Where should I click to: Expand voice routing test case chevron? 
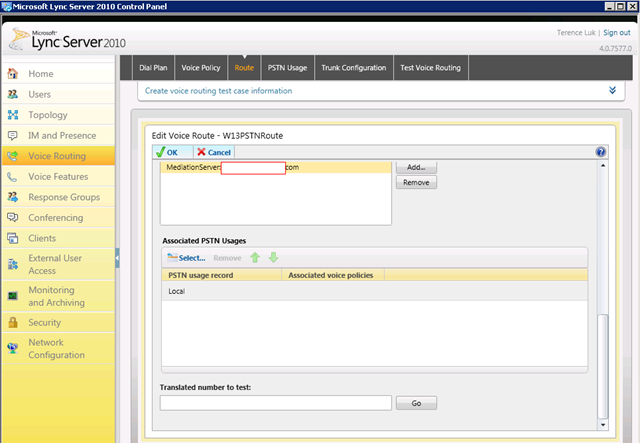click(612, 90)
